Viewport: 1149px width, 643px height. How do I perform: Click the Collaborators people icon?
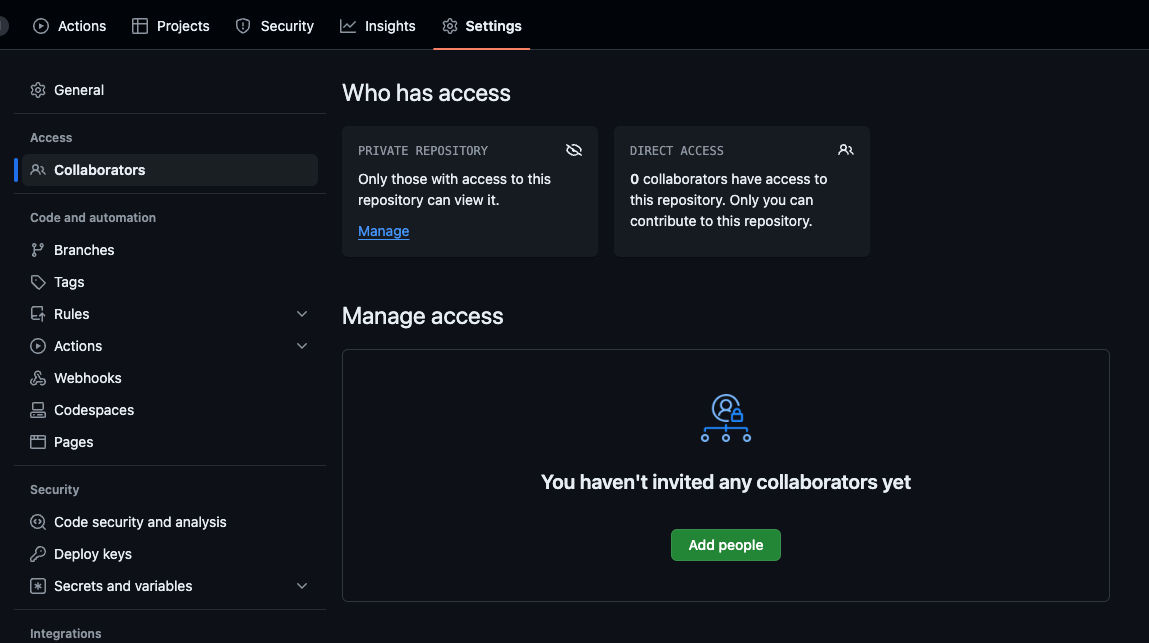point(37,169)
